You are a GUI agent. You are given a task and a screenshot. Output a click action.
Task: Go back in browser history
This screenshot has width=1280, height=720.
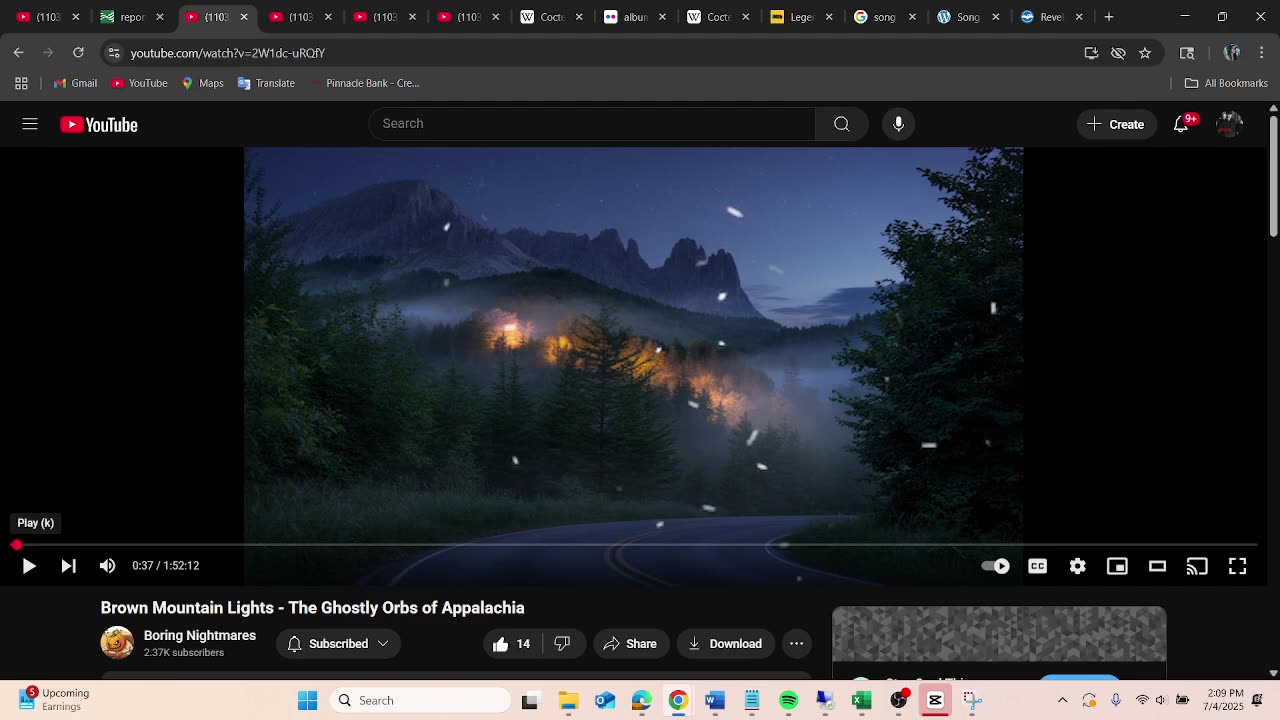(19, 53)
